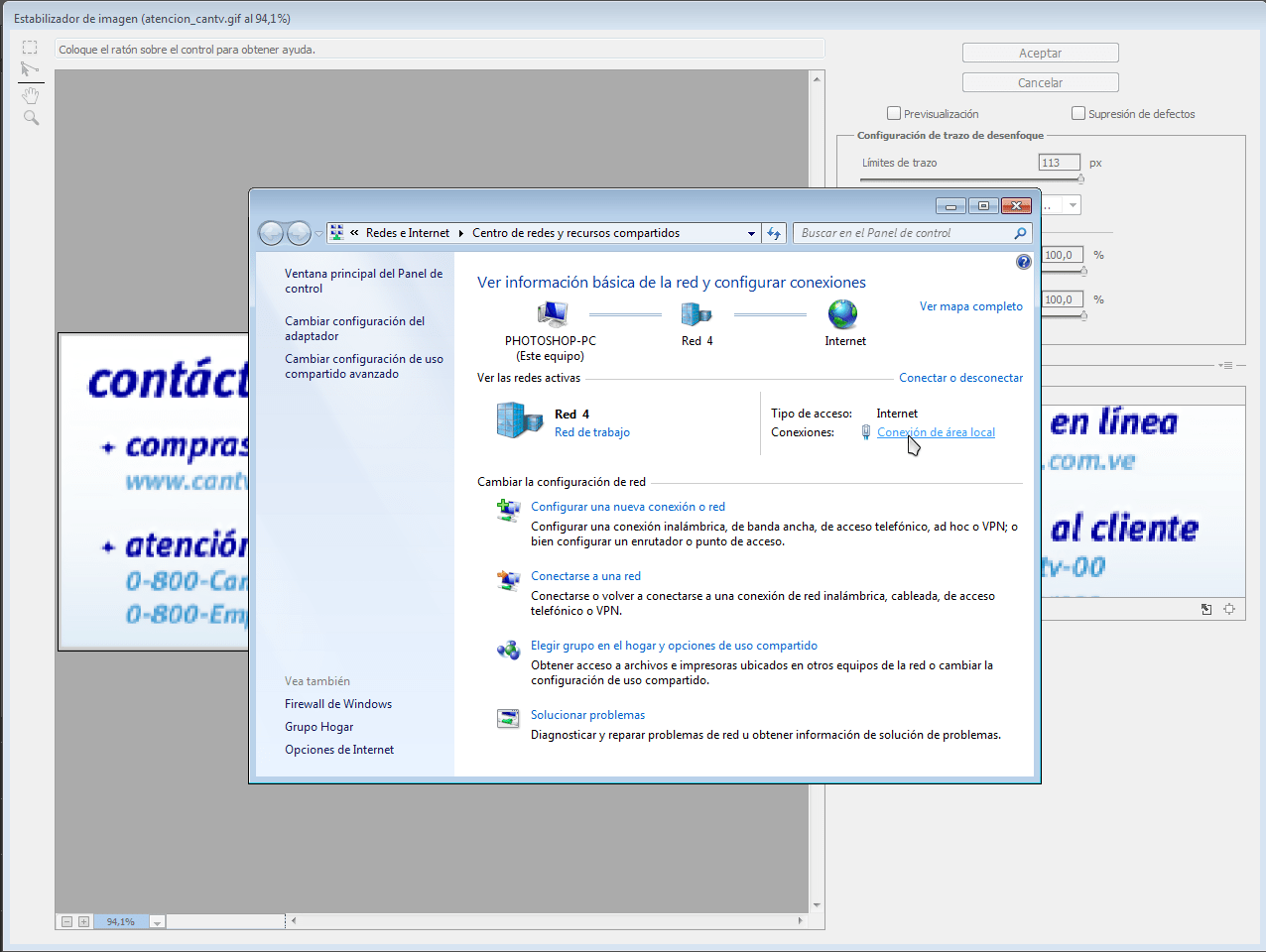The image size is (1266, 952).
Task: Click Redes e Internet breadcrumb
Action: 408,233
